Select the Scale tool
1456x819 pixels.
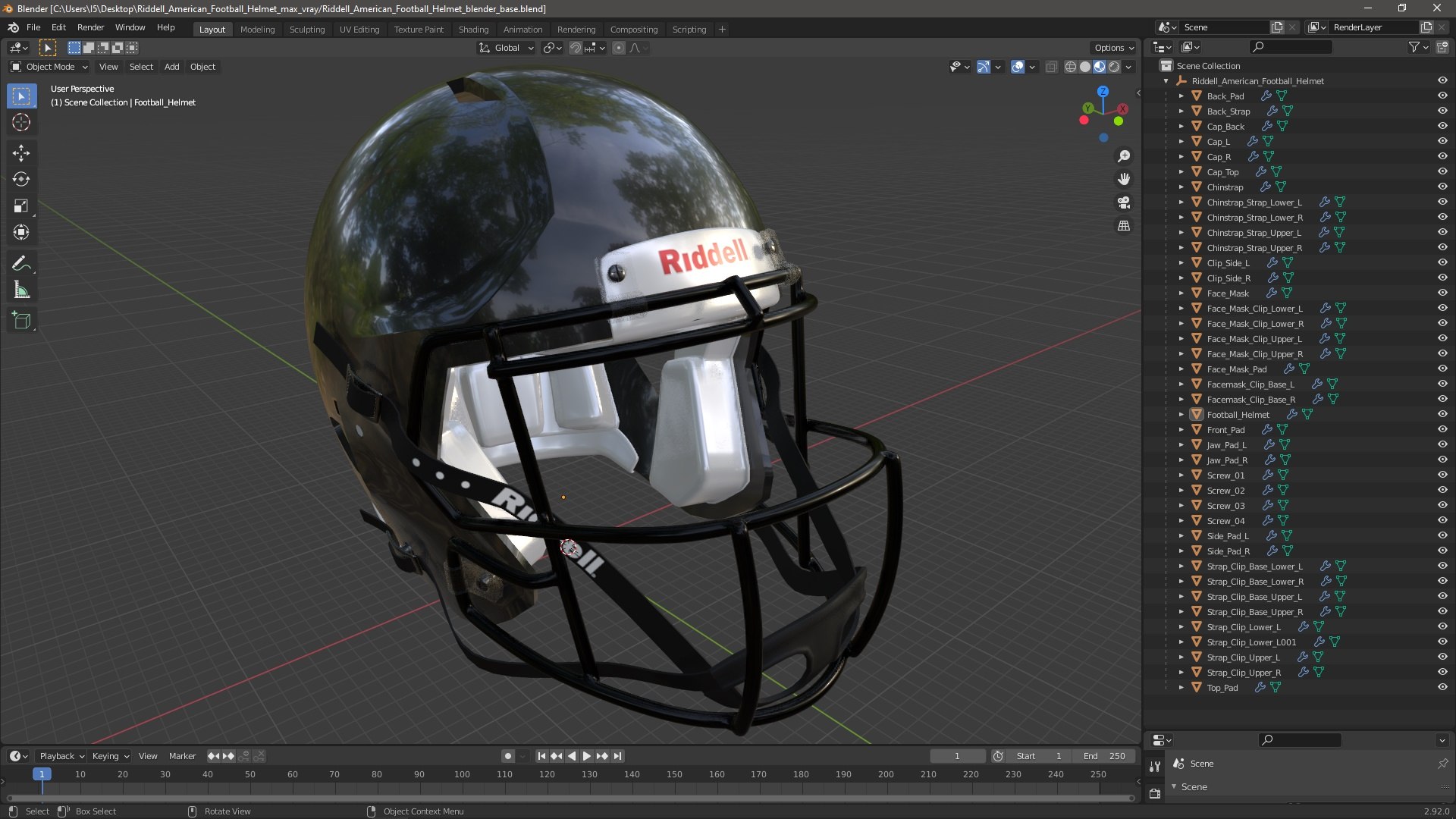point(21,206)
